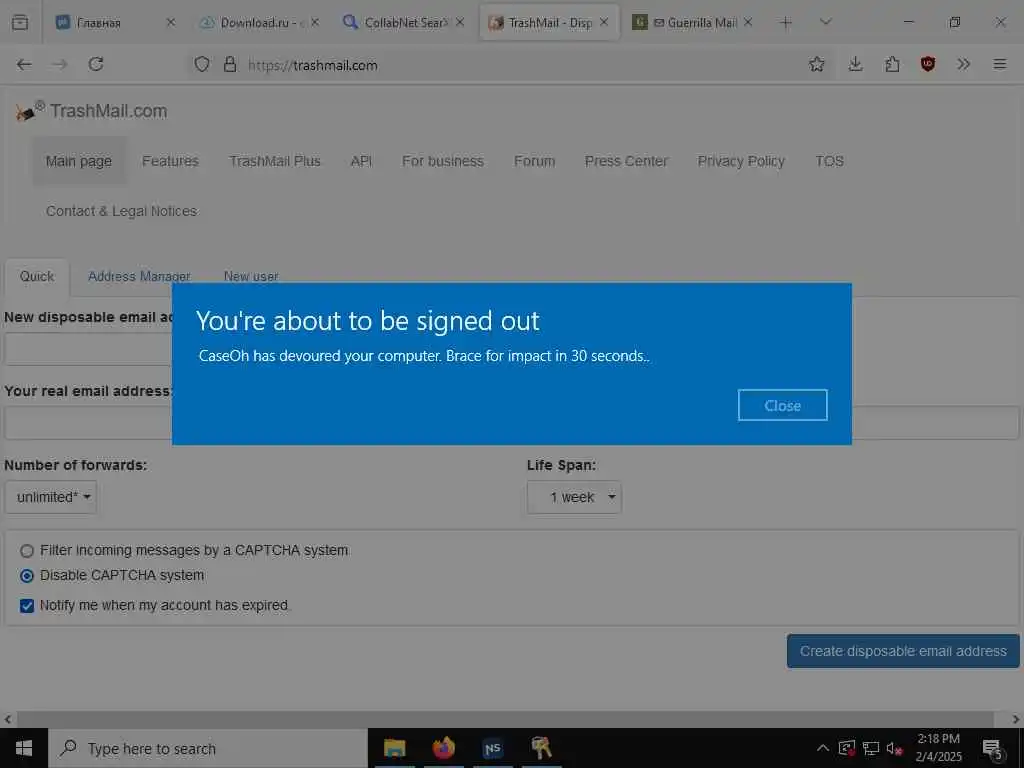Open File Explorer from taskbar
Viewport: 1024px width, 768px height.
pyautogui.click(x=394, y=748)
